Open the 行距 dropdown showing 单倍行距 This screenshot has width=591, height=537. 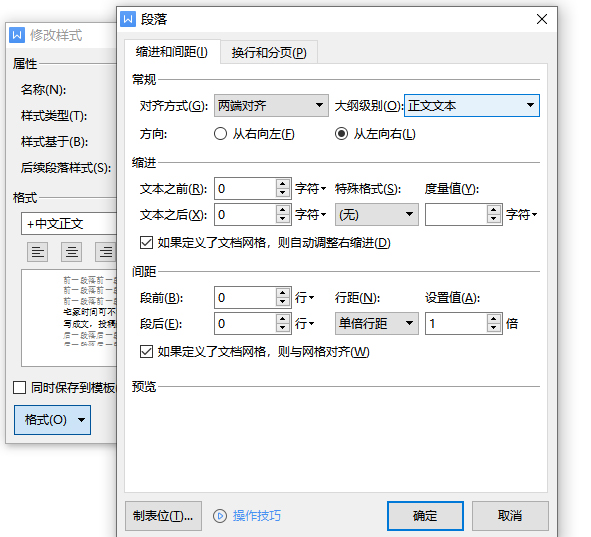coord(377,323)
